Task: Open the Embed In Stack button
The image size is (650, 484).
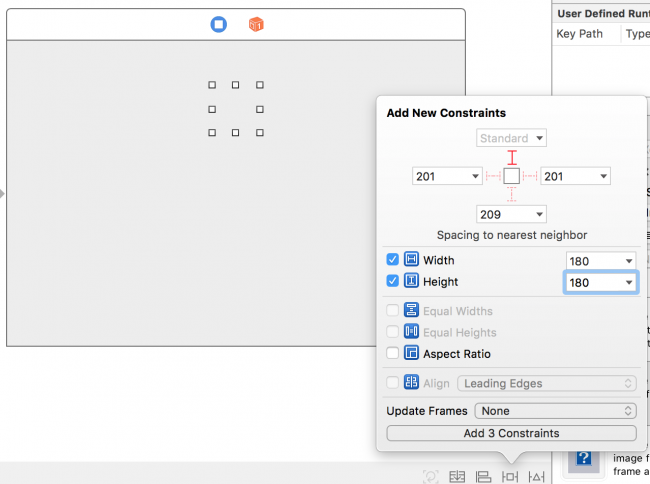Action: 457,477
